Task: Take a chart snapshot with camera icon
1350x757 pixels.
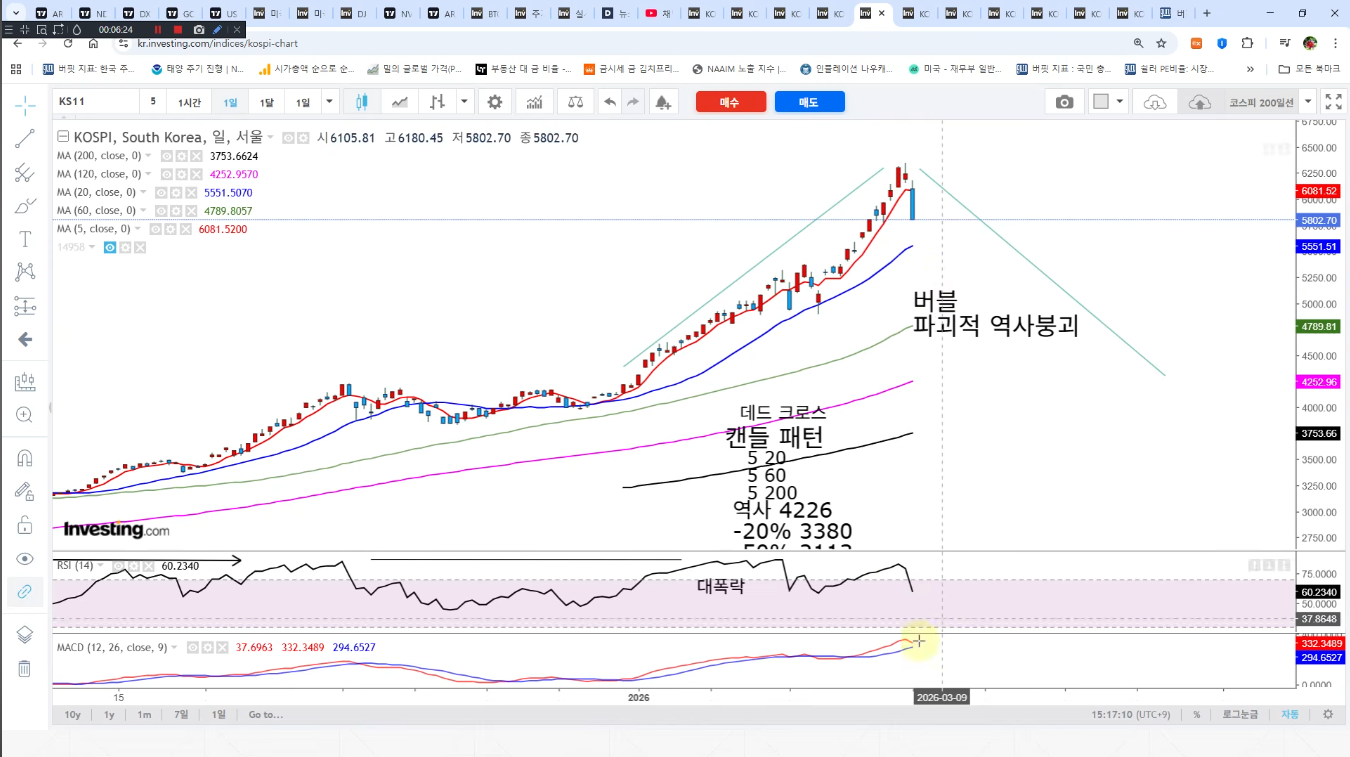Action: click(x=1065, y=102)
